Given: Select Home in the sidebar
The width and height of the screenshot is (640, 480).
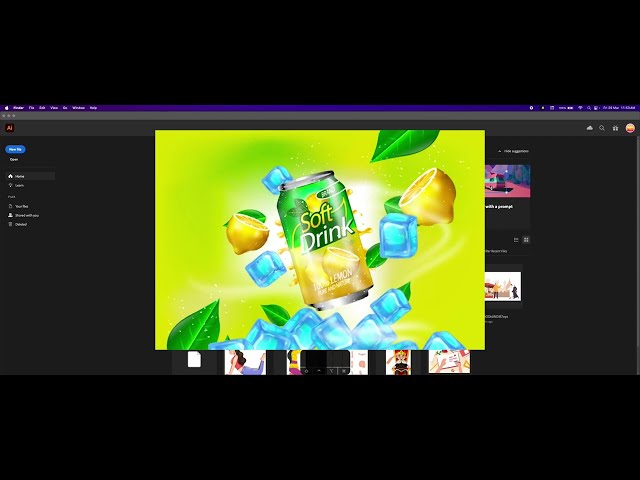Looking at the screenshot, I should pyautogui.click(x=30, y=176).
